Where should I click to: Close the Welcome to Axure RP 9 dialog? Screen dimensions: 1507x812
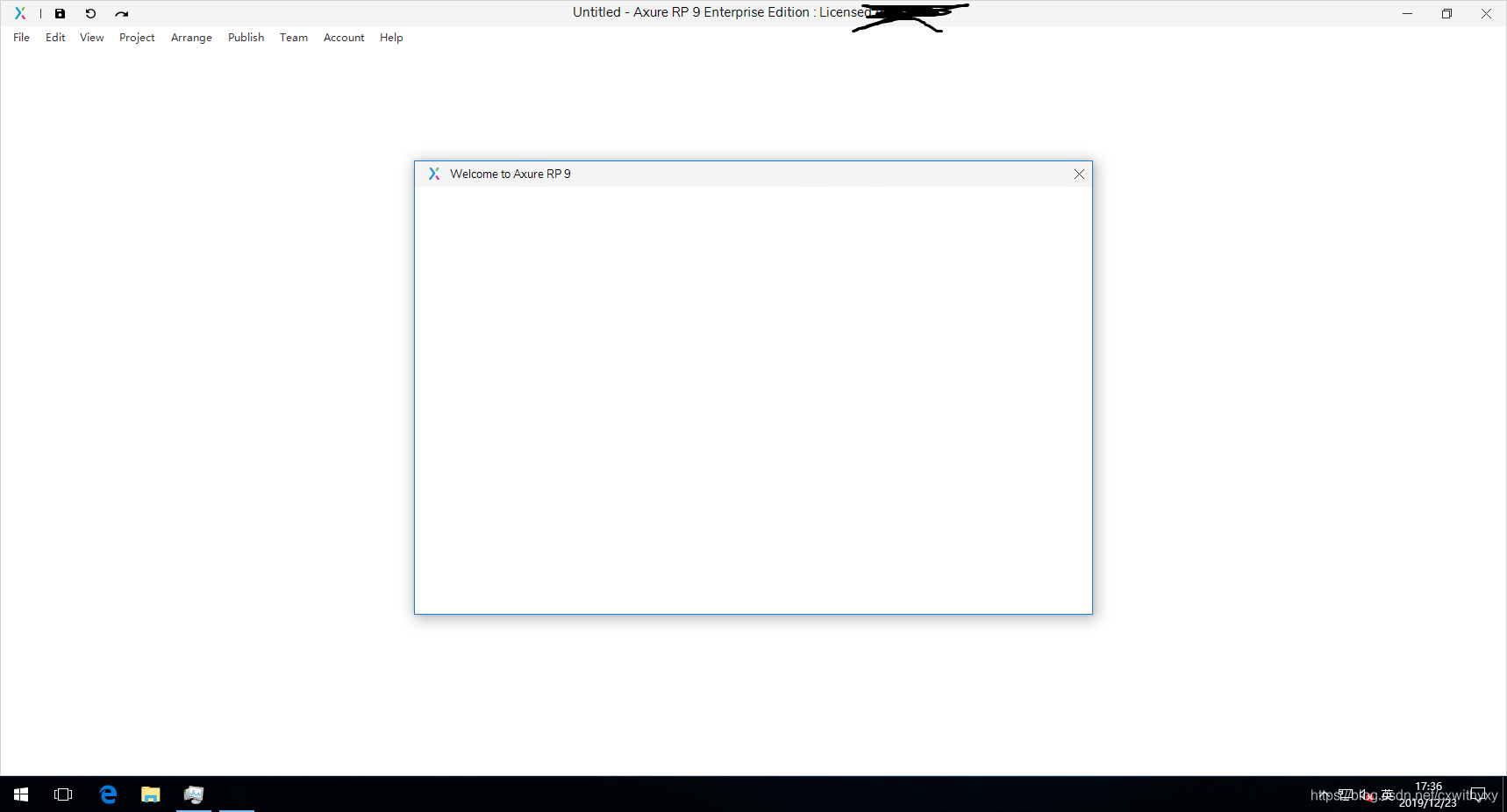coord(1079,174)
